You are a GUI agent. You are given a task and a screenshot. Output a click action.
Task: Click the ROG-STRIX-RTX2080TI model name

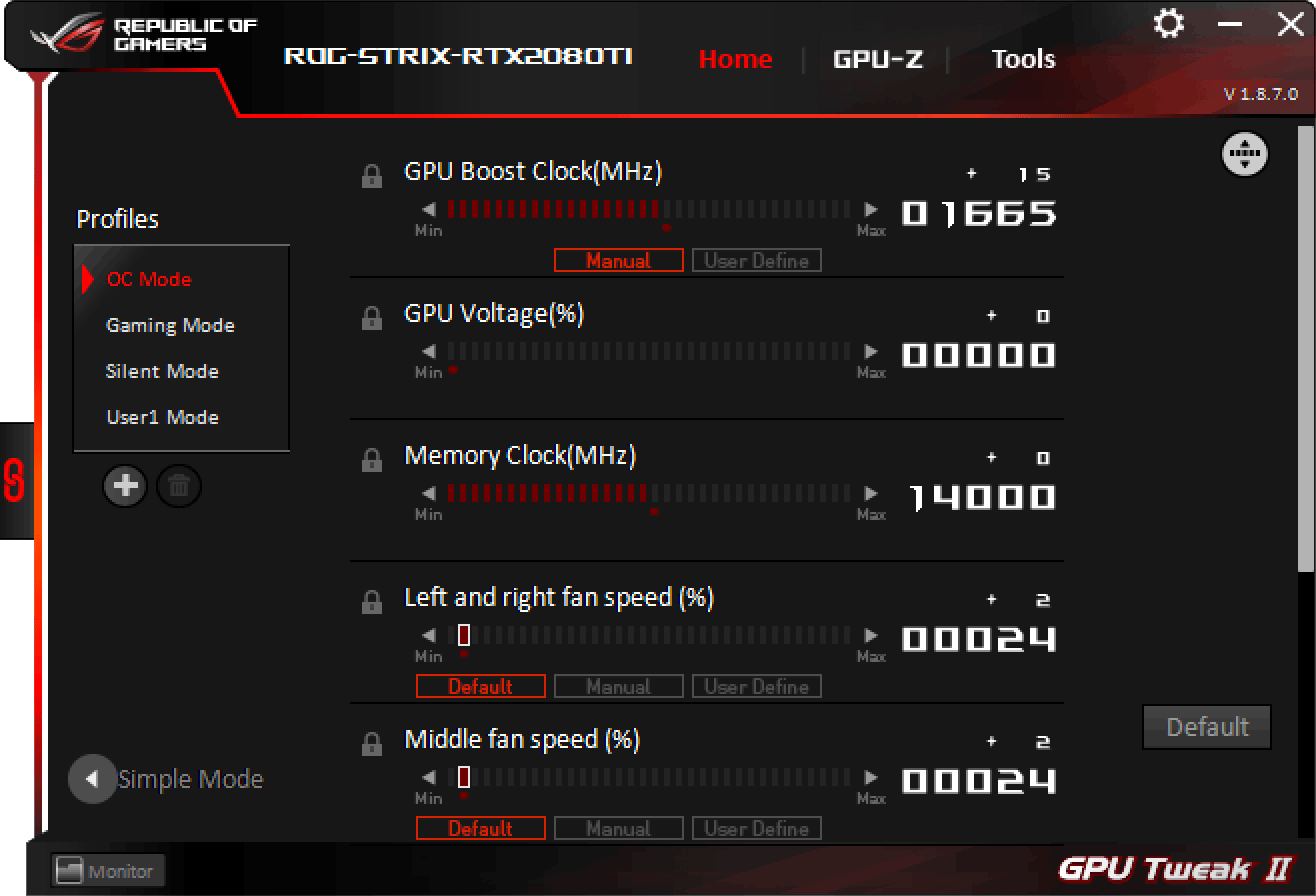459,56
